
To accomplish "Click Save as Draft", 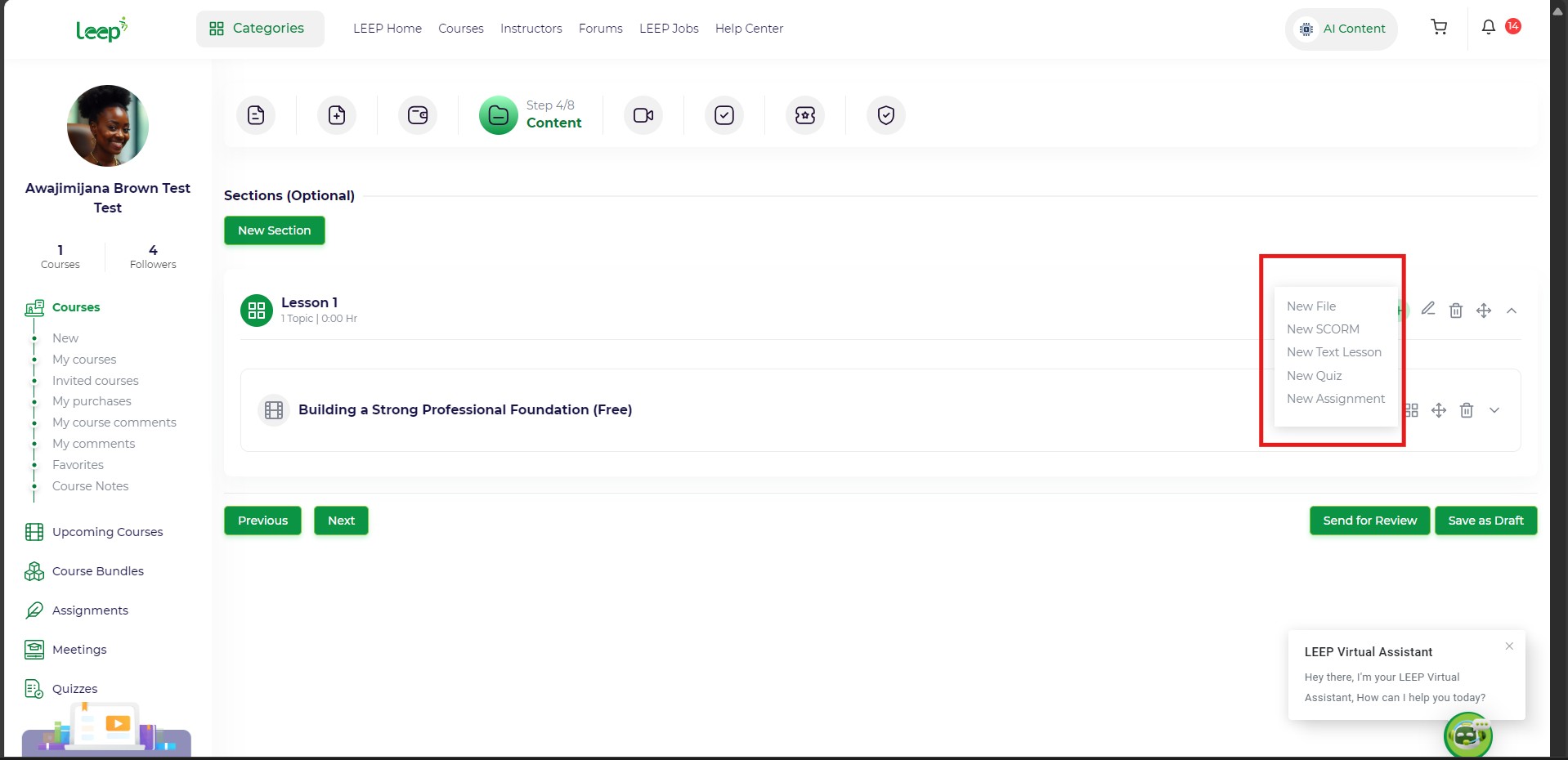I will (x=1485, y=521).
